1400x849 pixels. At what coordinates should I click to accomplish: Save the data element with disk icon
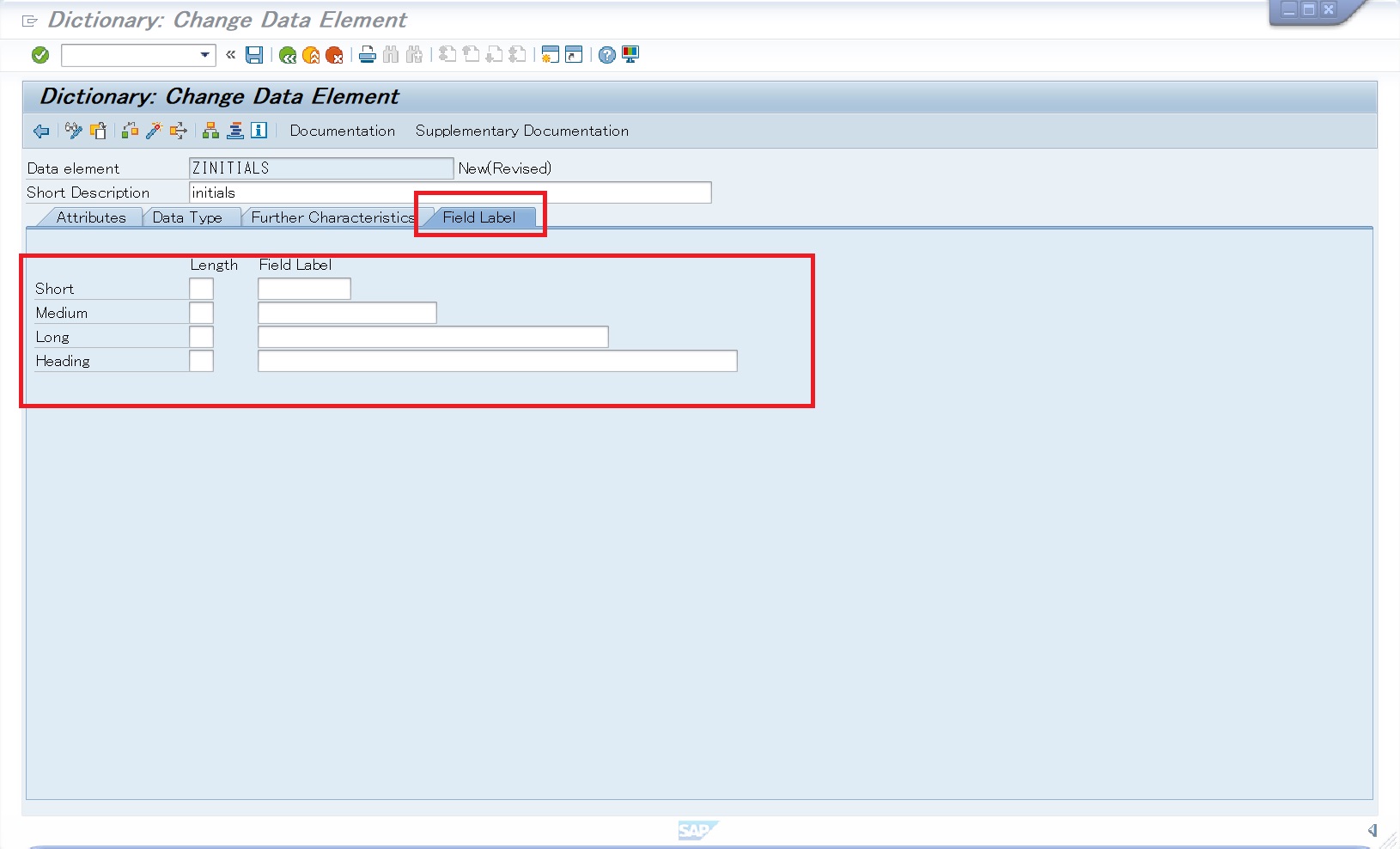(x=254, y=55)
